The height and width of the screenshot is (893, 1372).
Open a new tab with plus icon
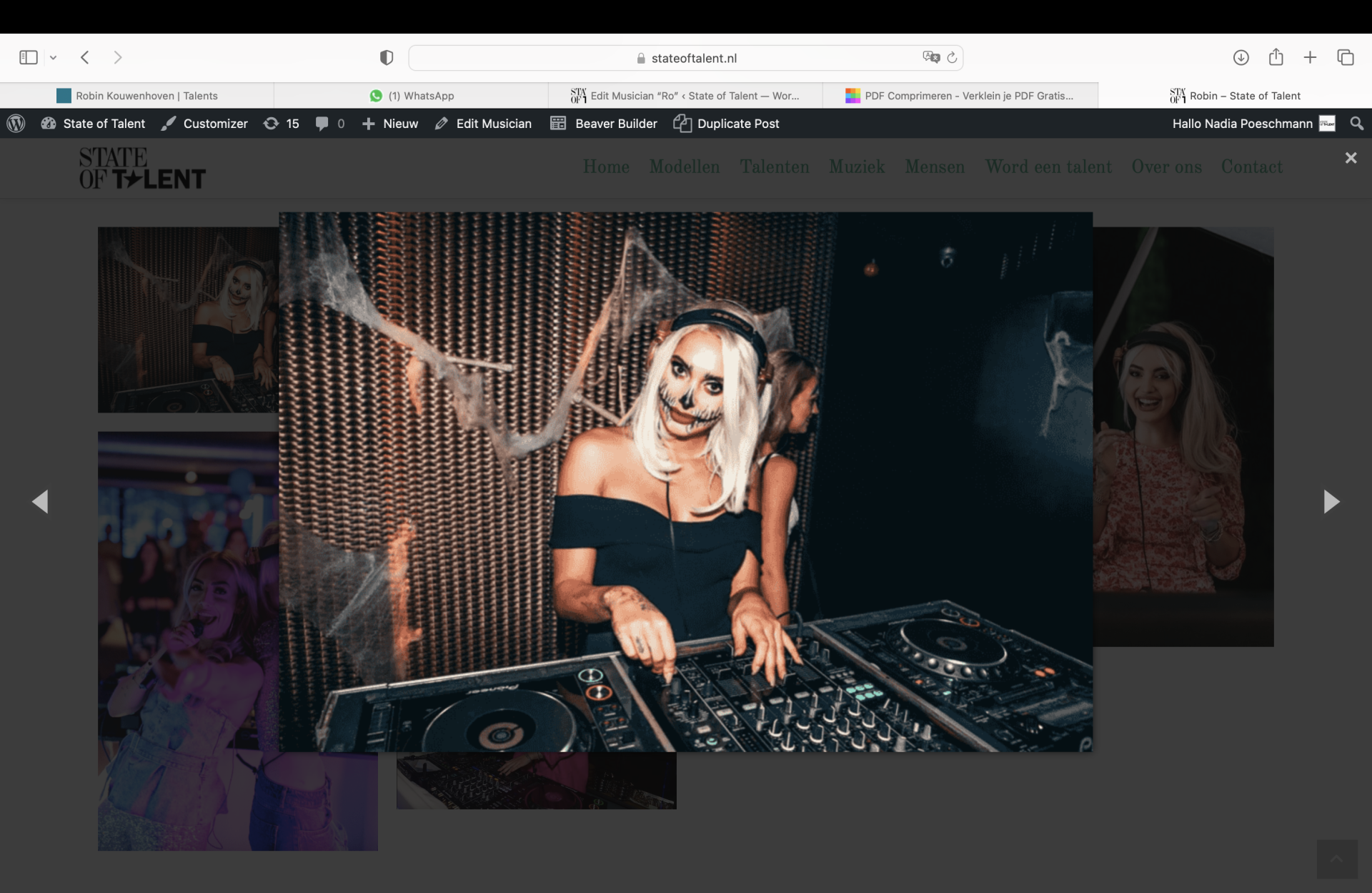[x=1310, y=57]
